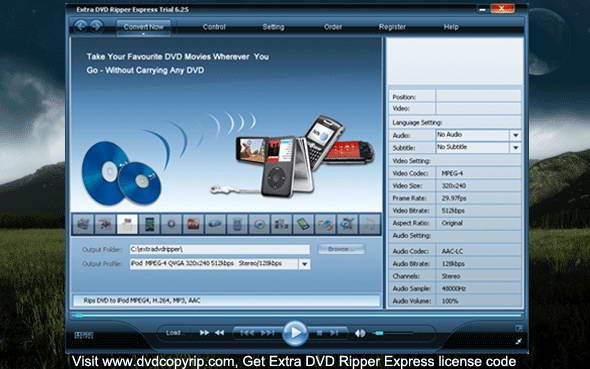Start playback with the Play button

coord(295,333)
